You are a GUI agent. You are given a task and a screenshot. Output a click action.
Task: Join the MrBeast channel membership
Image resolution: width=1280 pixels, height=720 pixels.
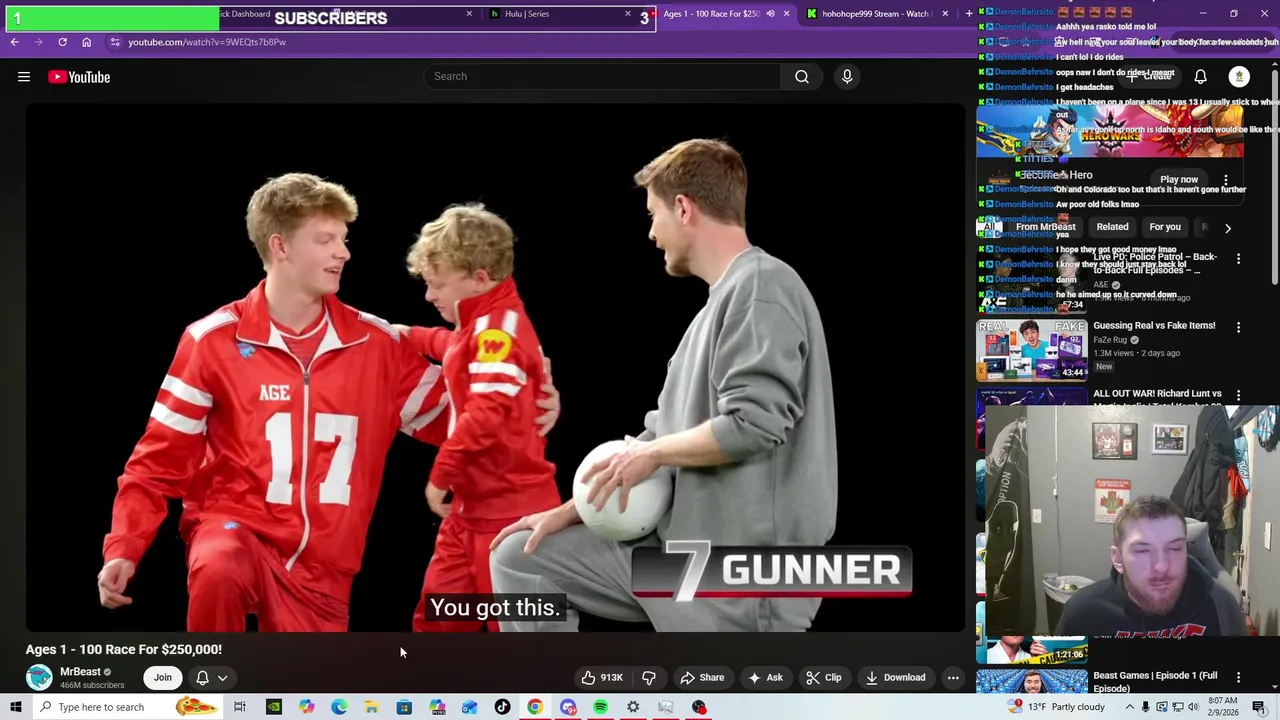162,678
